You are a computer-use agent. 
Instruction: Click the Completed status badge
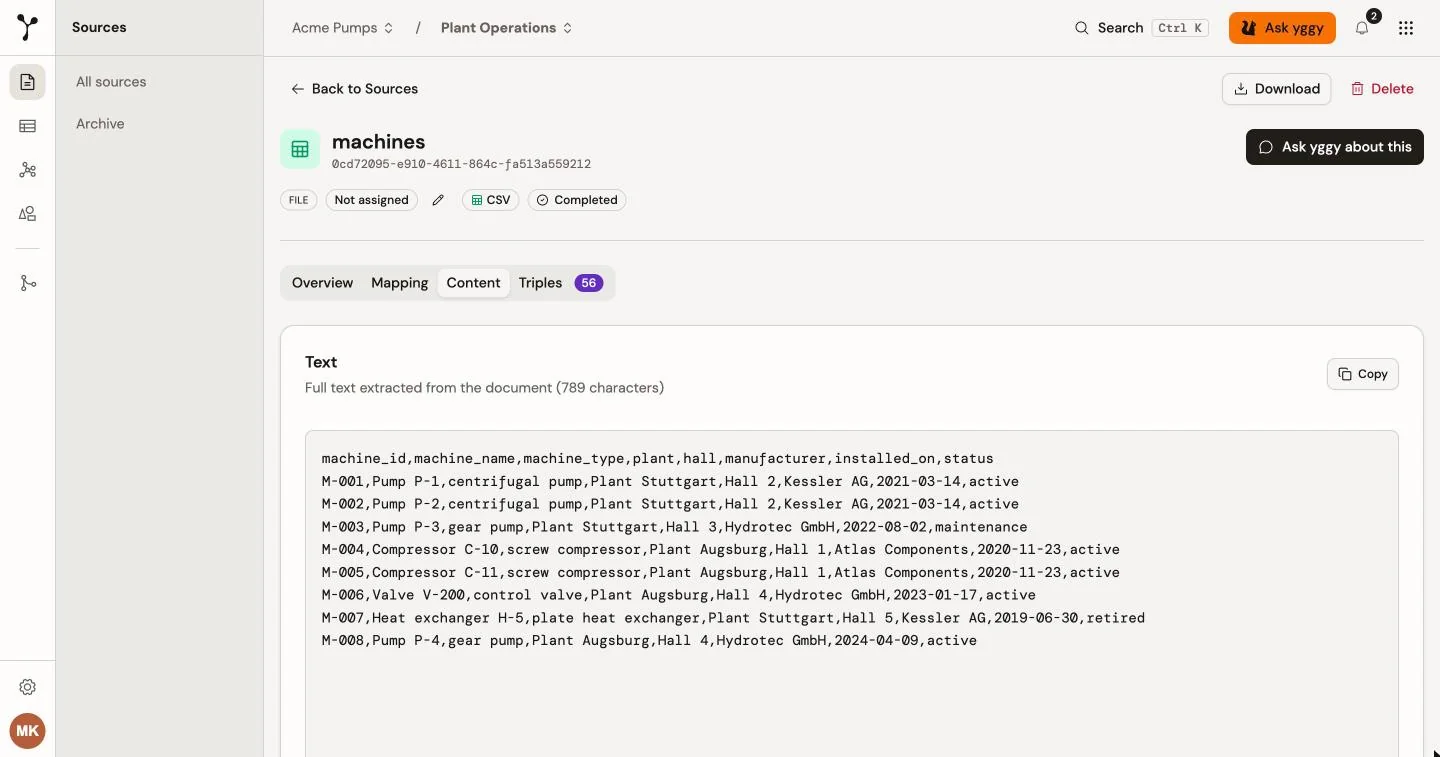pyautogui.click(x=577, y=200)
